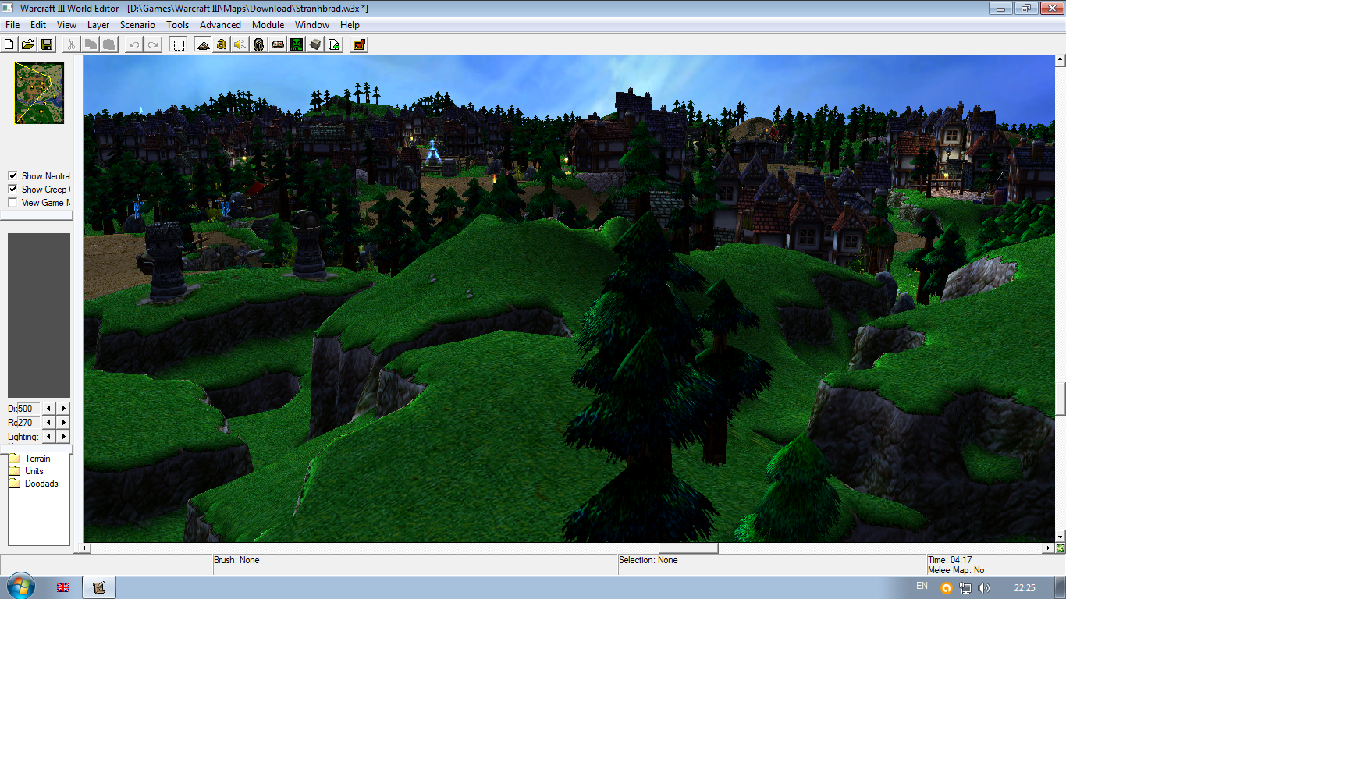Open the Trigger Editor module
The width and height of the screenshot is (1366, 768).
click(221, 44)
